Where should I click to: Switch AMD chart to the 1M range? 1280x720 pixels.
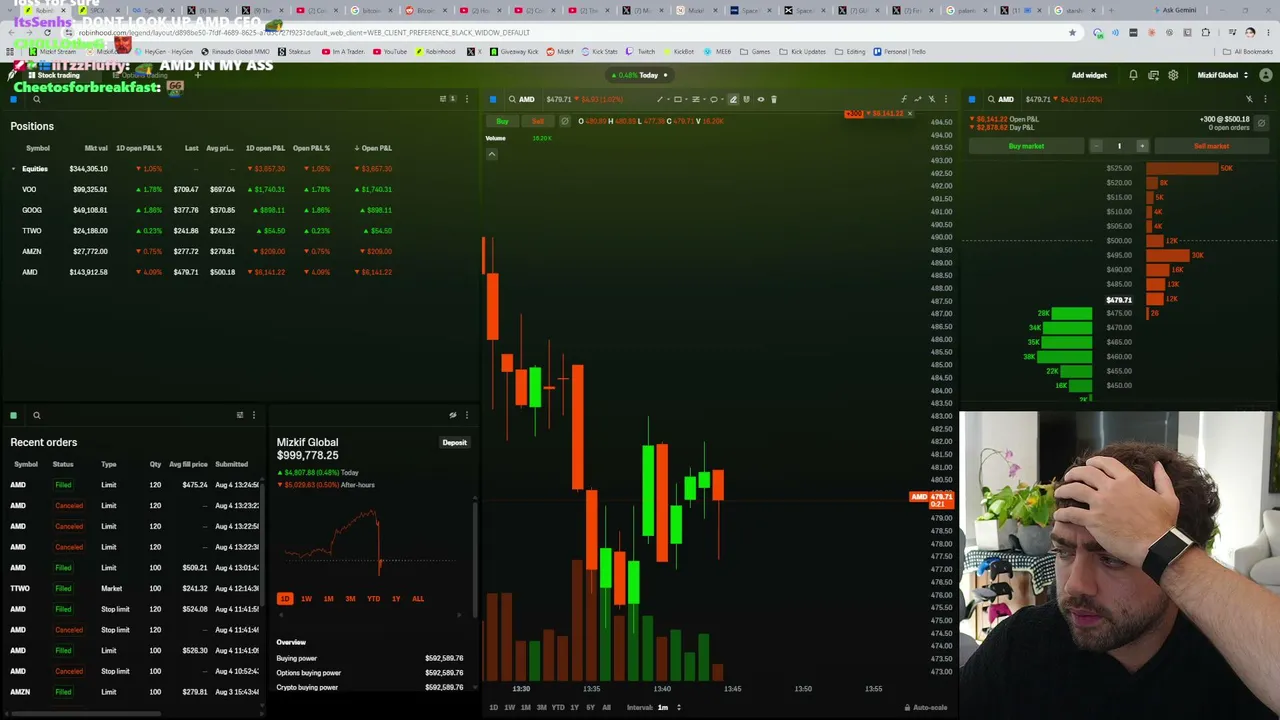point(526,707)
